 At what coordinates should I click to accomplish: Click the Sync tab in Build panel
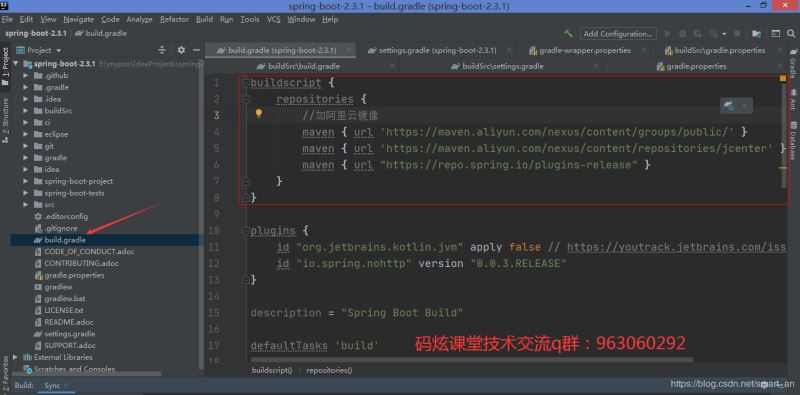[x=52, y=386]
